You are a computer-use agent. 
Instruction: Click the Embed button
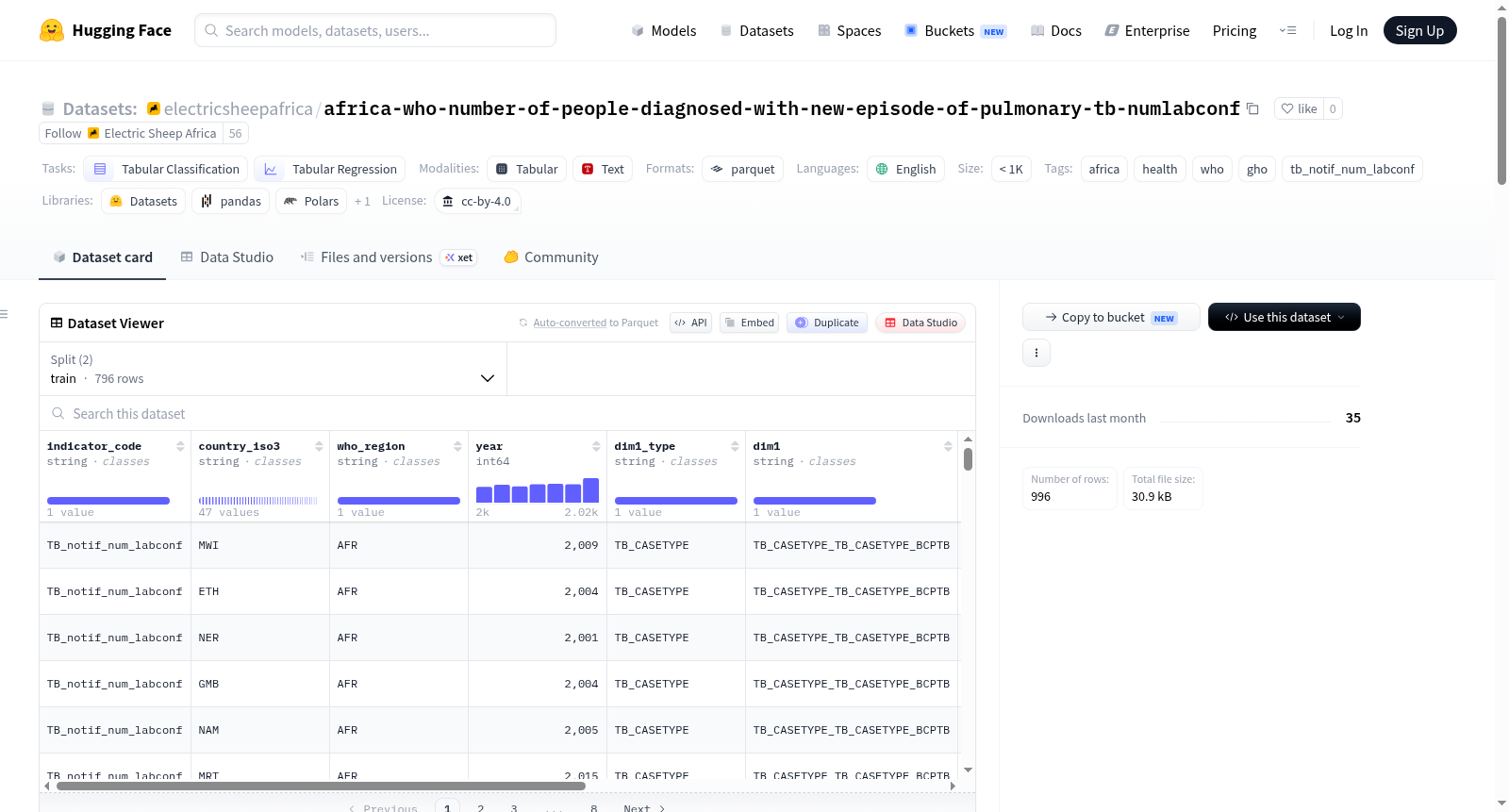click(750, 323)
